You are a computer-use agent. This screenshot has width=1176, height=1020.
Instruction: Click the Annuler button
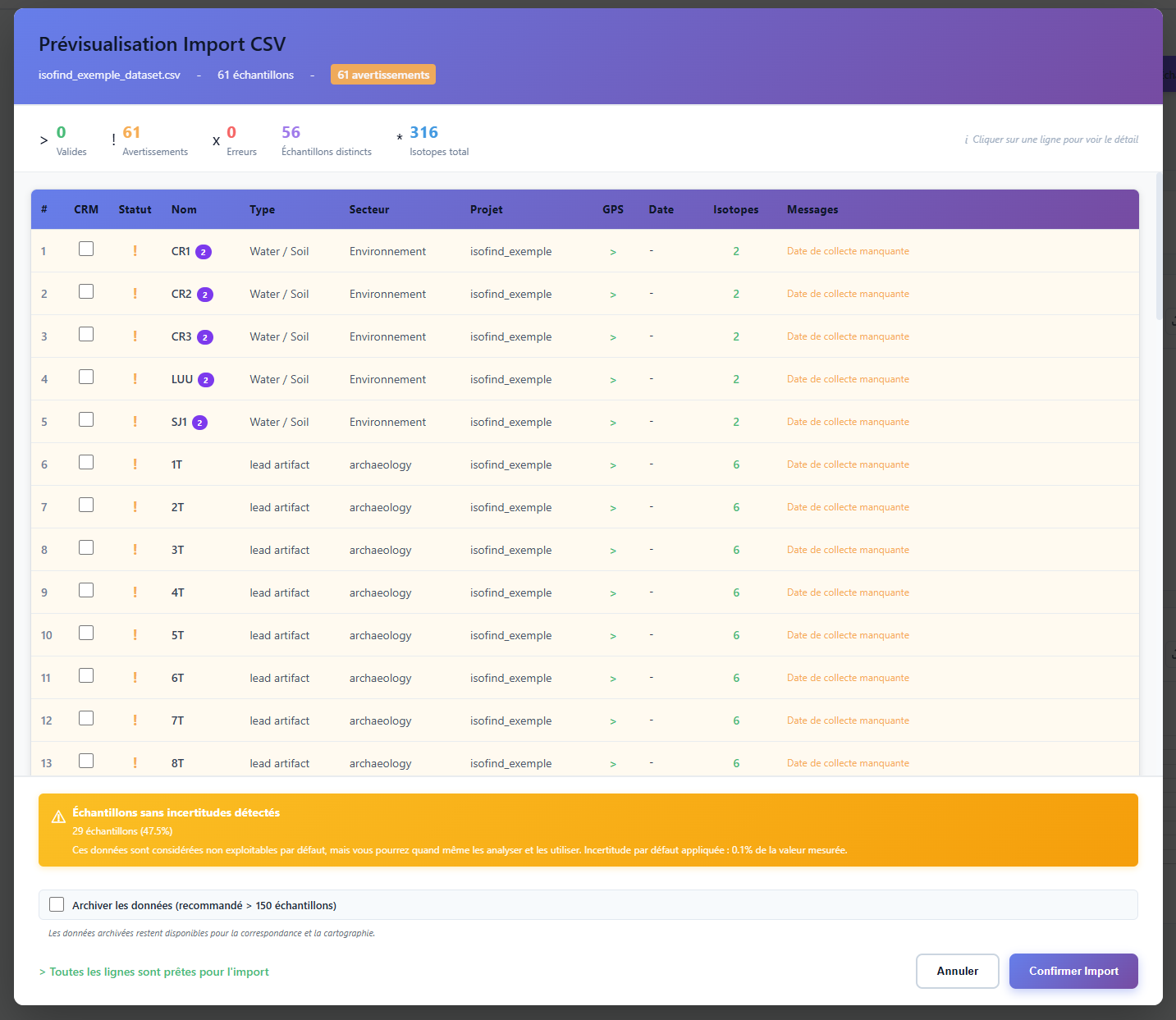tap(957, 971)
